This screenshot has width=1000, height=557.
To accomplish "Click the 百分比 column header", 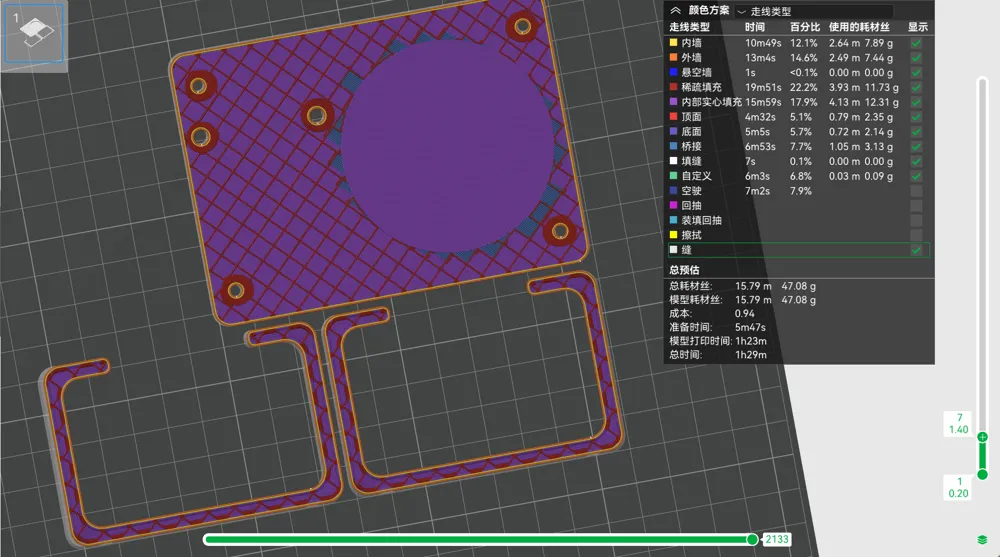I will 805,27.
